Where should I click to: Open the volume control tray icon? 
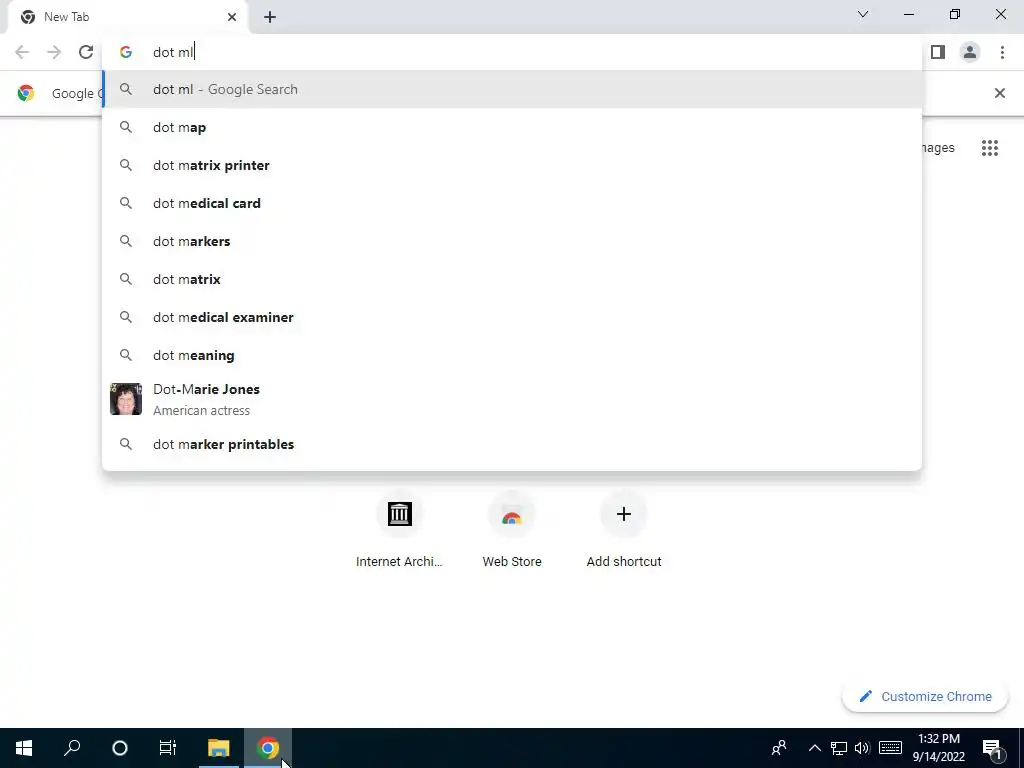(x=862, y=748)
